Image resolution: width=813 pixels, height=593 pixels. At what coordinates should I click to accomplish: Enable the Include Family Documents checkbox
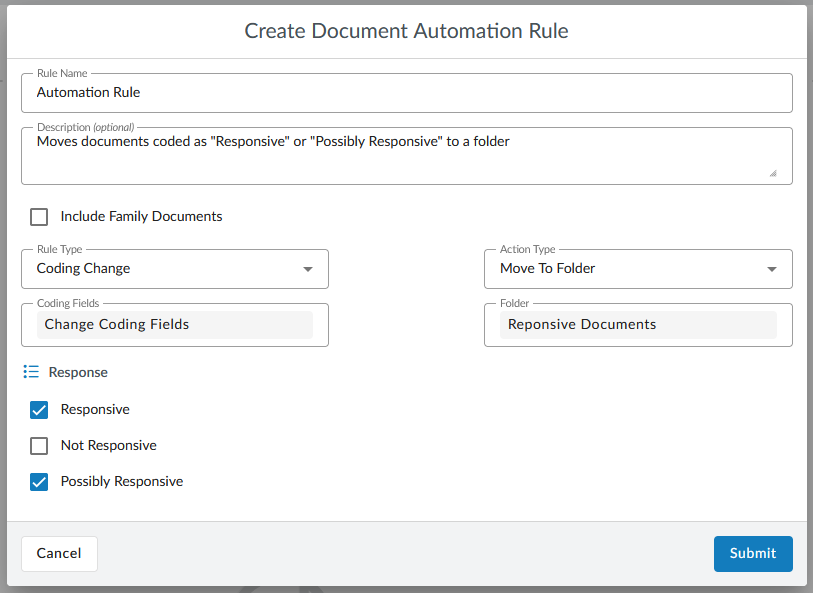(39, 216)
